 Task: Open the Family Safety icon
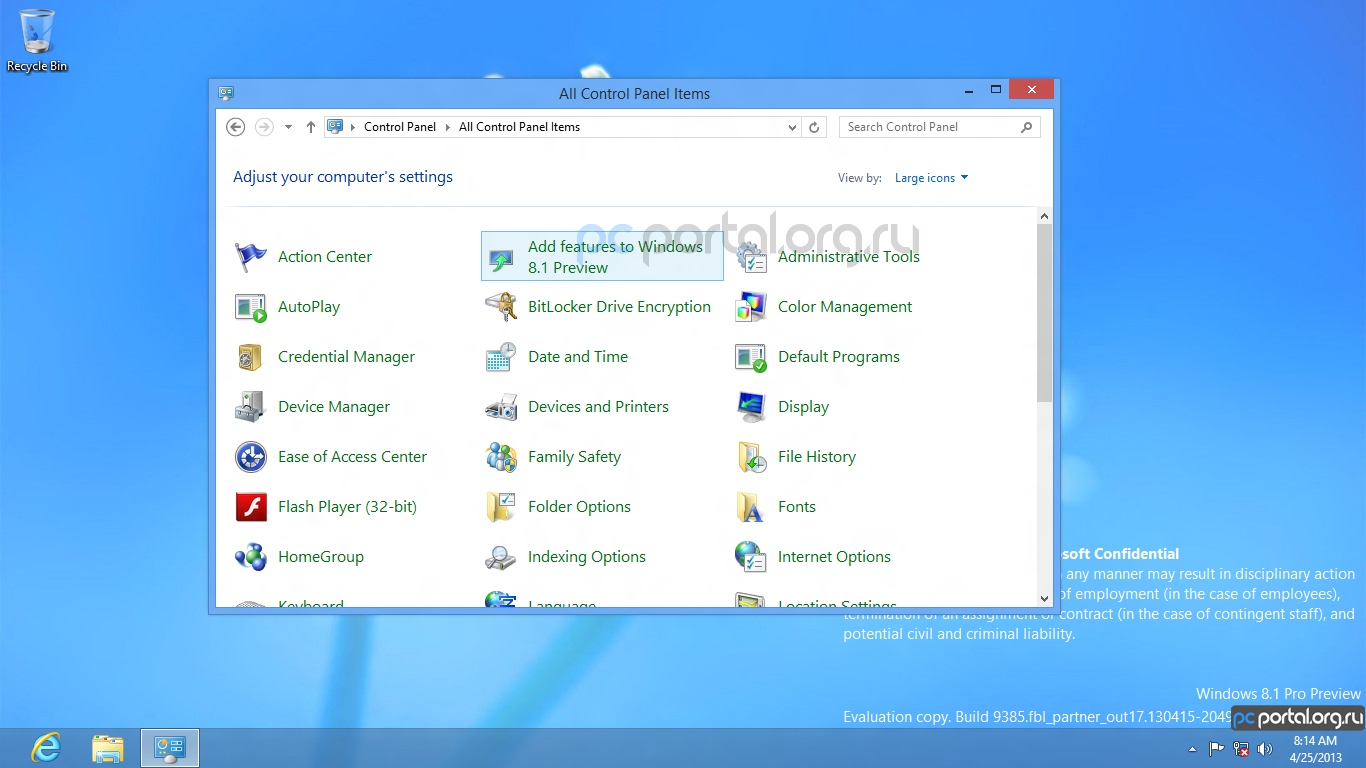coord(500,457)
